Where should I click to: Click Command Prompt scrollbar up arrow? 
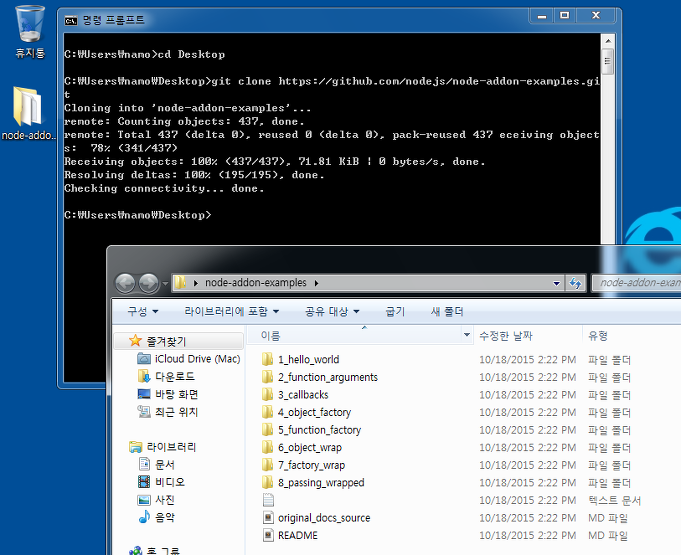pyautogui.click(x=608, y=41)
